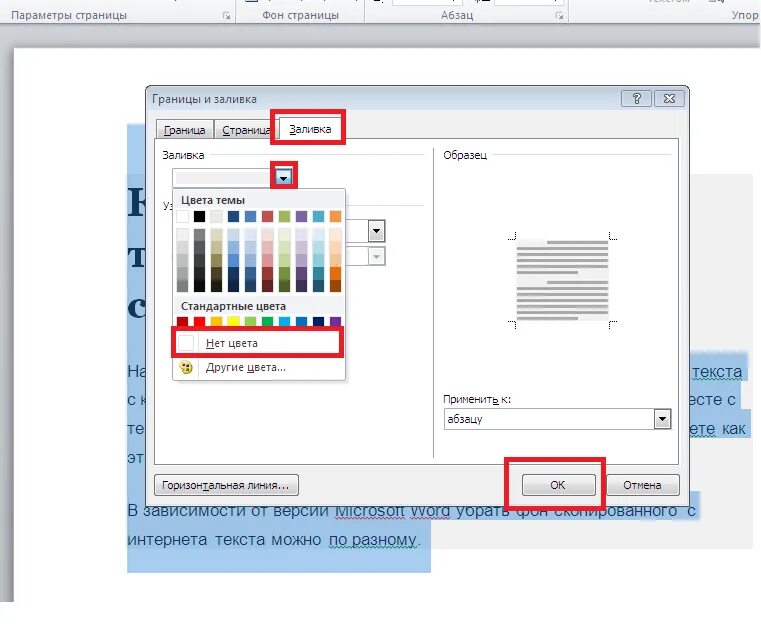Screen dimensions: 761x624
Task: Pick the red theme color swatch
Action: [267, 216]
